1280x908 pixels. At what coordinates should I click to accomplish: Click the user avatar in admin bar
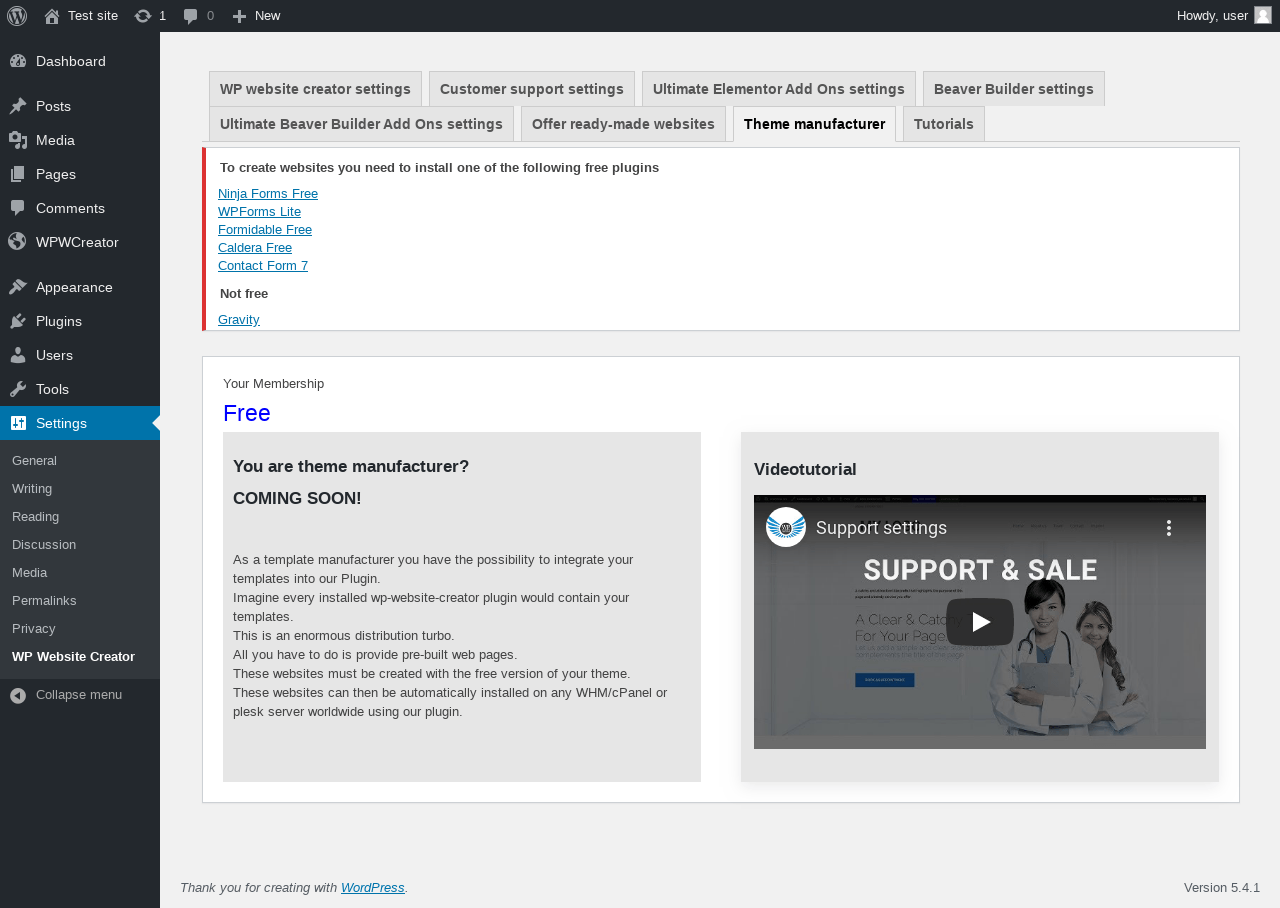click(x=1263, y=15)
